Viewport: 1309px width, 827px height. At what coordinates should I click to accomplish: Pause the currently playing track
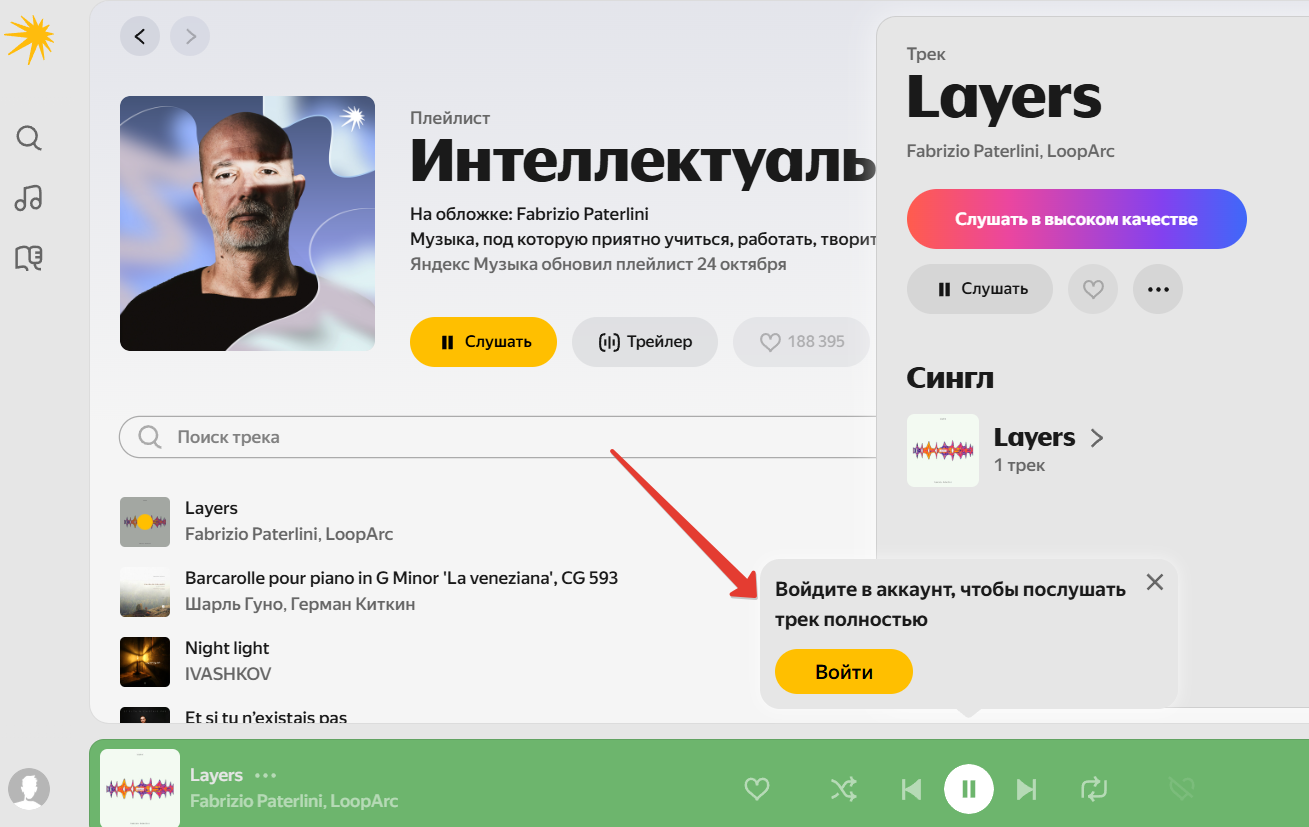pyautogui.click(x=968, y=789)
